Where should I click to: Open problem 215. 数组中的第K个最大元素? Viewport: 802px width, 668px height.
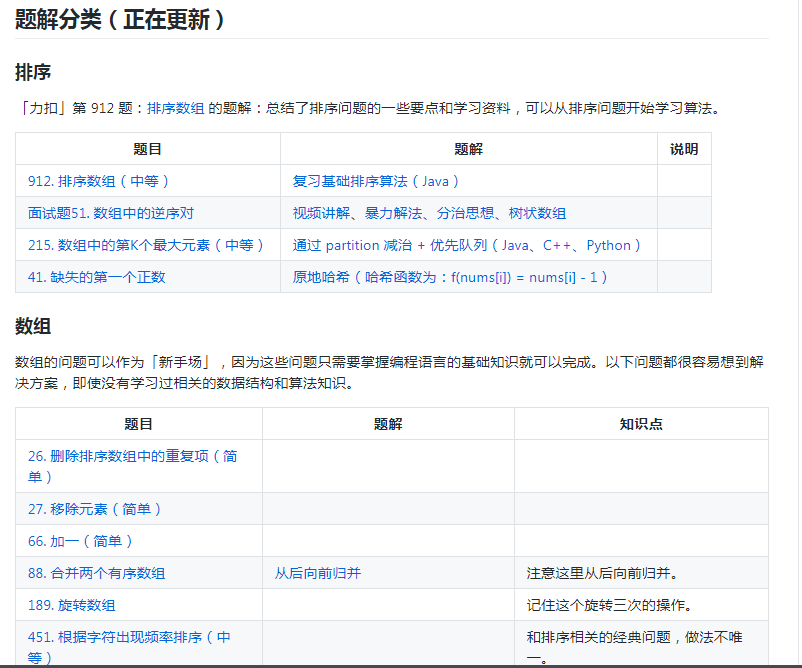(146, 245)
